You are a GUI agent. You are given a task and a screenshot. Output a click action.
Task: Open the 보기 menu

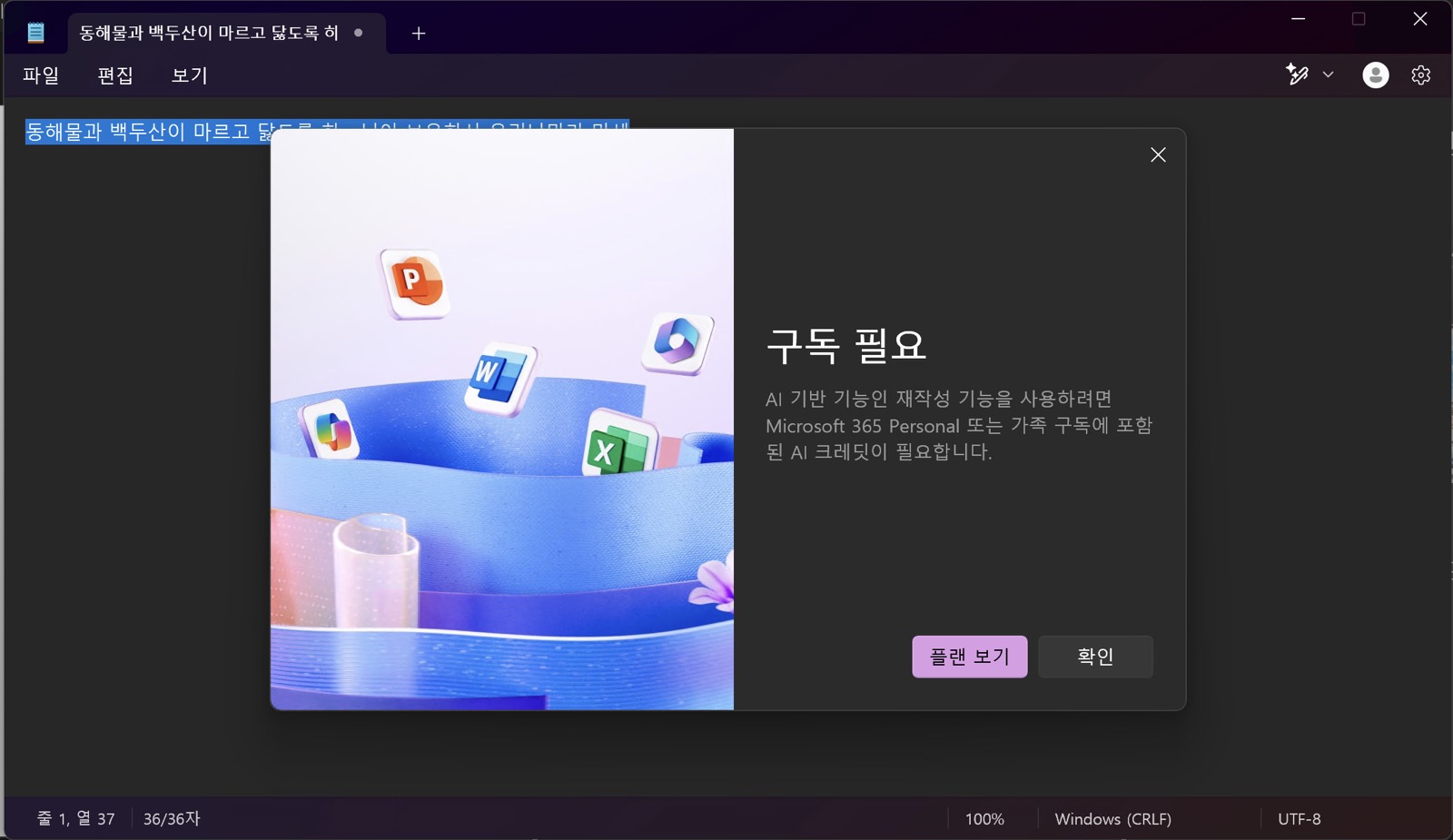tap(190, 75)
